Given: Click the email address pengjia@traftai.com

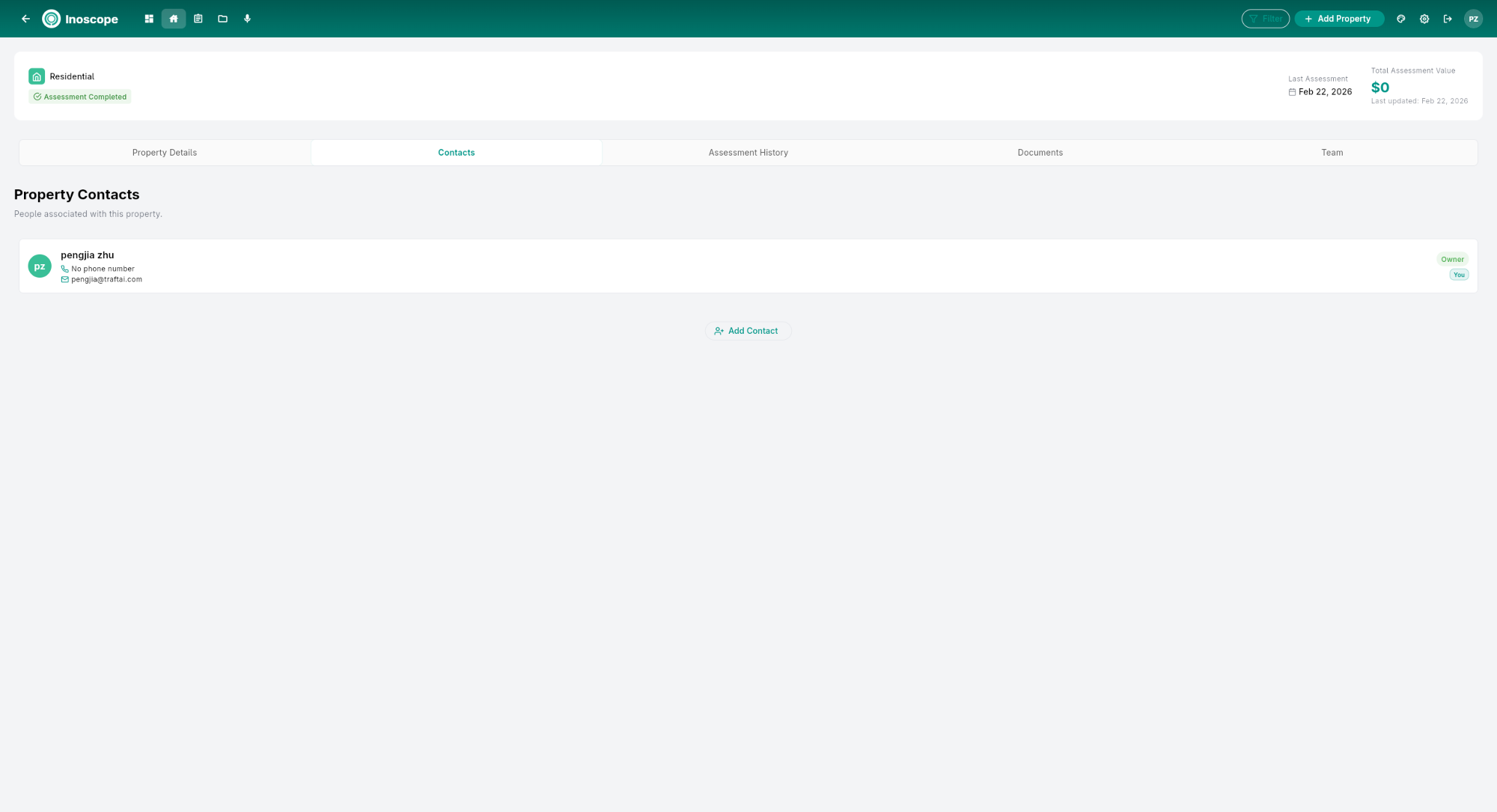Looking at the screenshot, I should click(106, 279).
